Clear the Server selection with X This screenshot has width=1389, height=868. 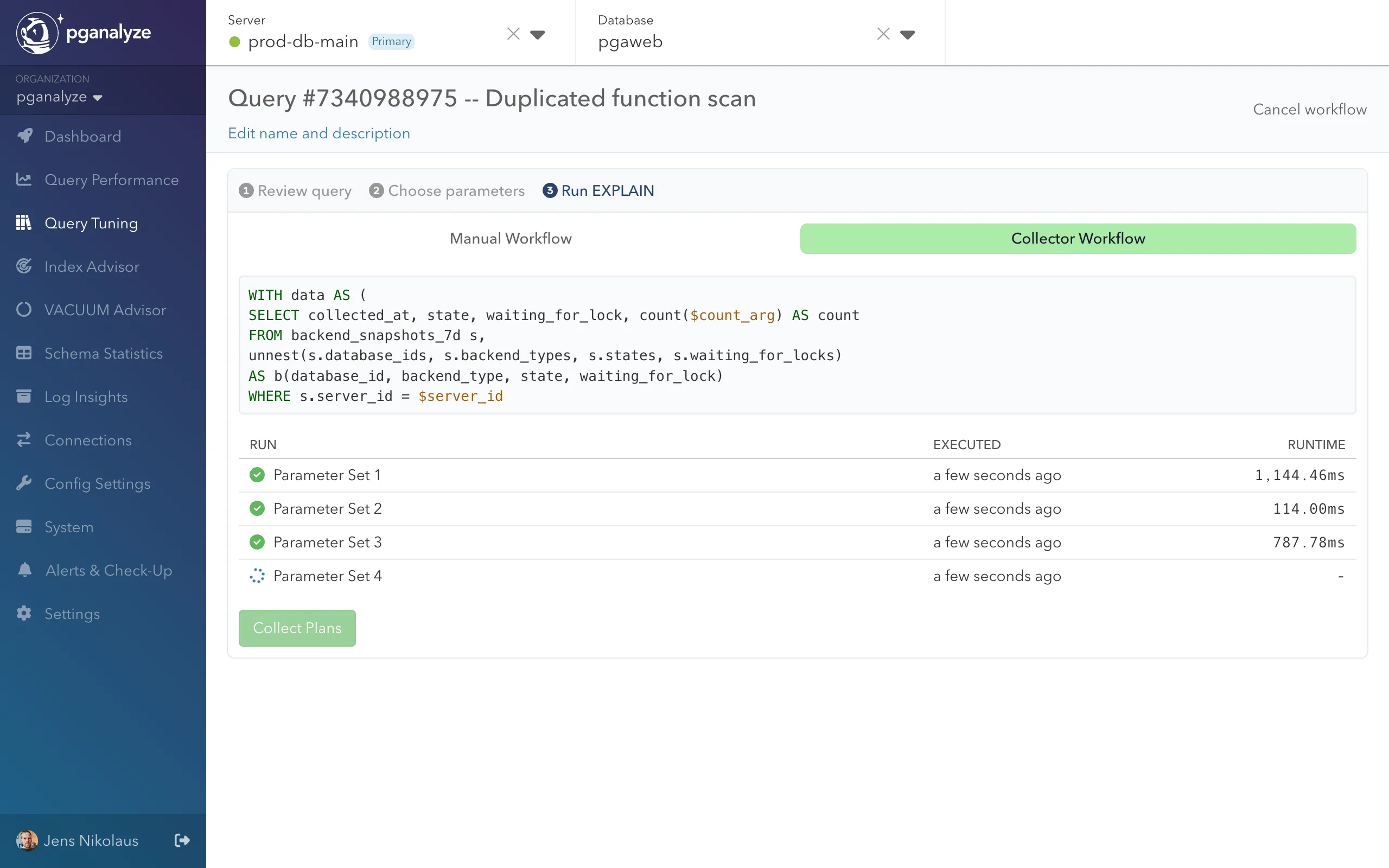(513, 34)
